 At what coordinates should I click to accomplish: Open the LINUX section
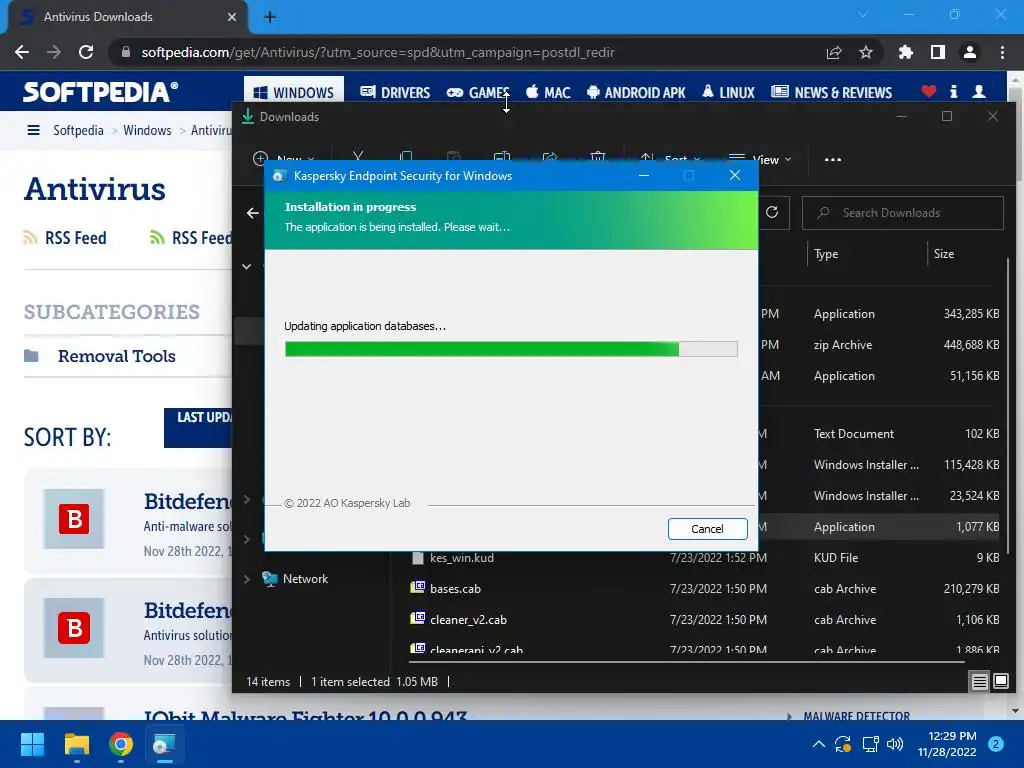click(728, 92)
